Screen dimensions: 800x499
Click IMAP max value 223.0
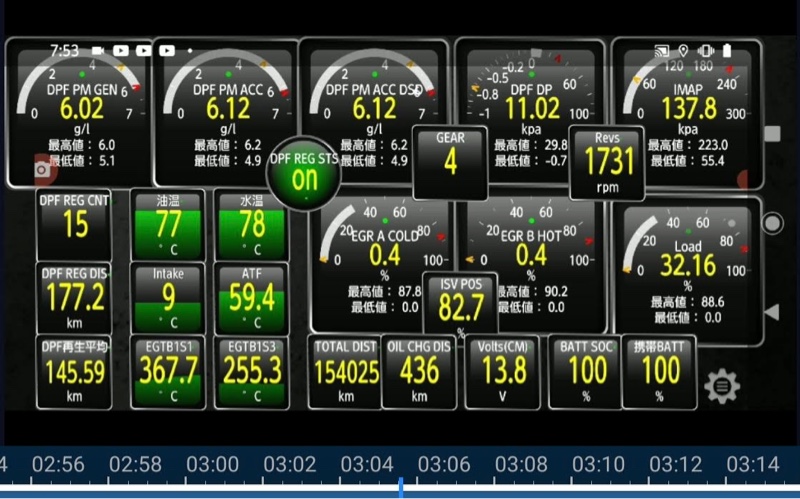click(713, 145)
